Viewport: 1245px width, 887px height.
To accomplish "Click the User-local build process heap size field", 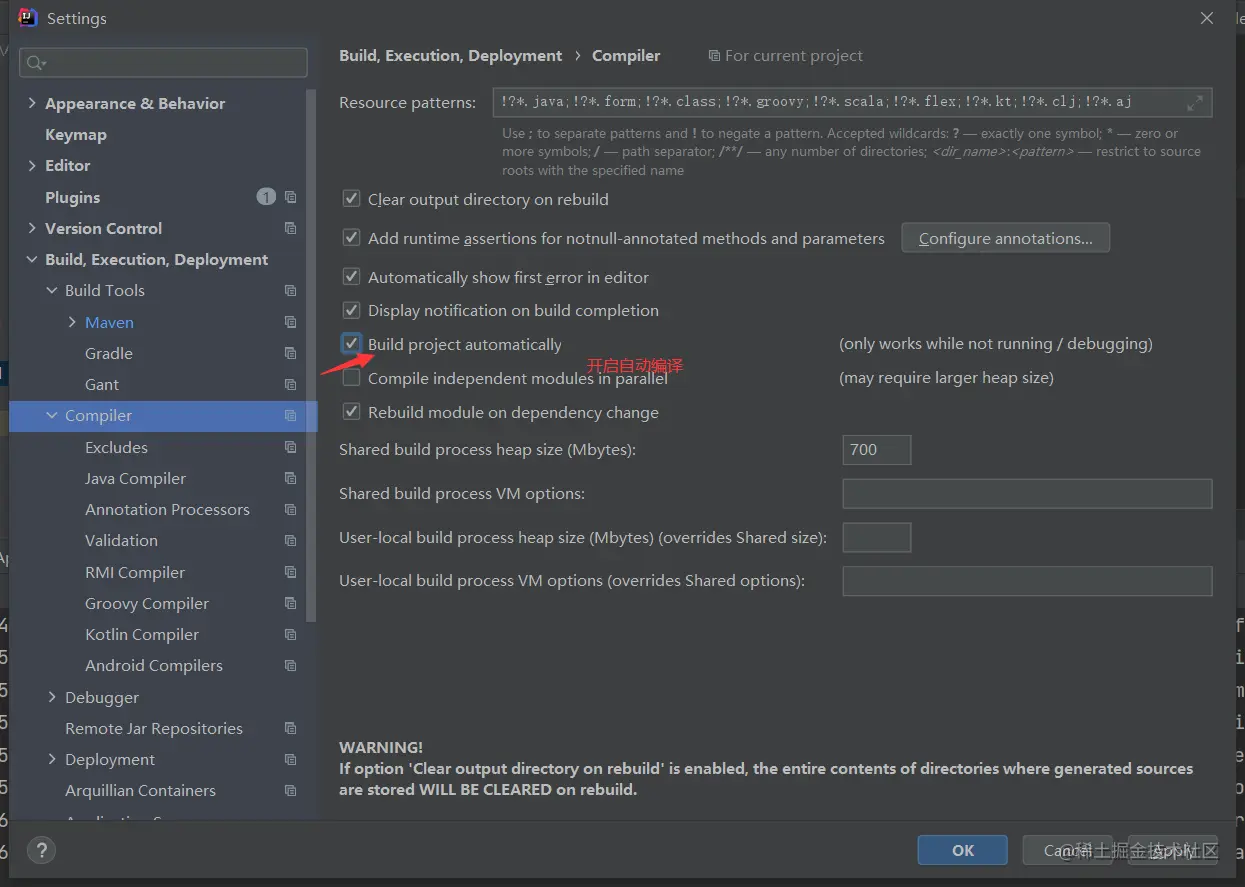I will [877, 537].
